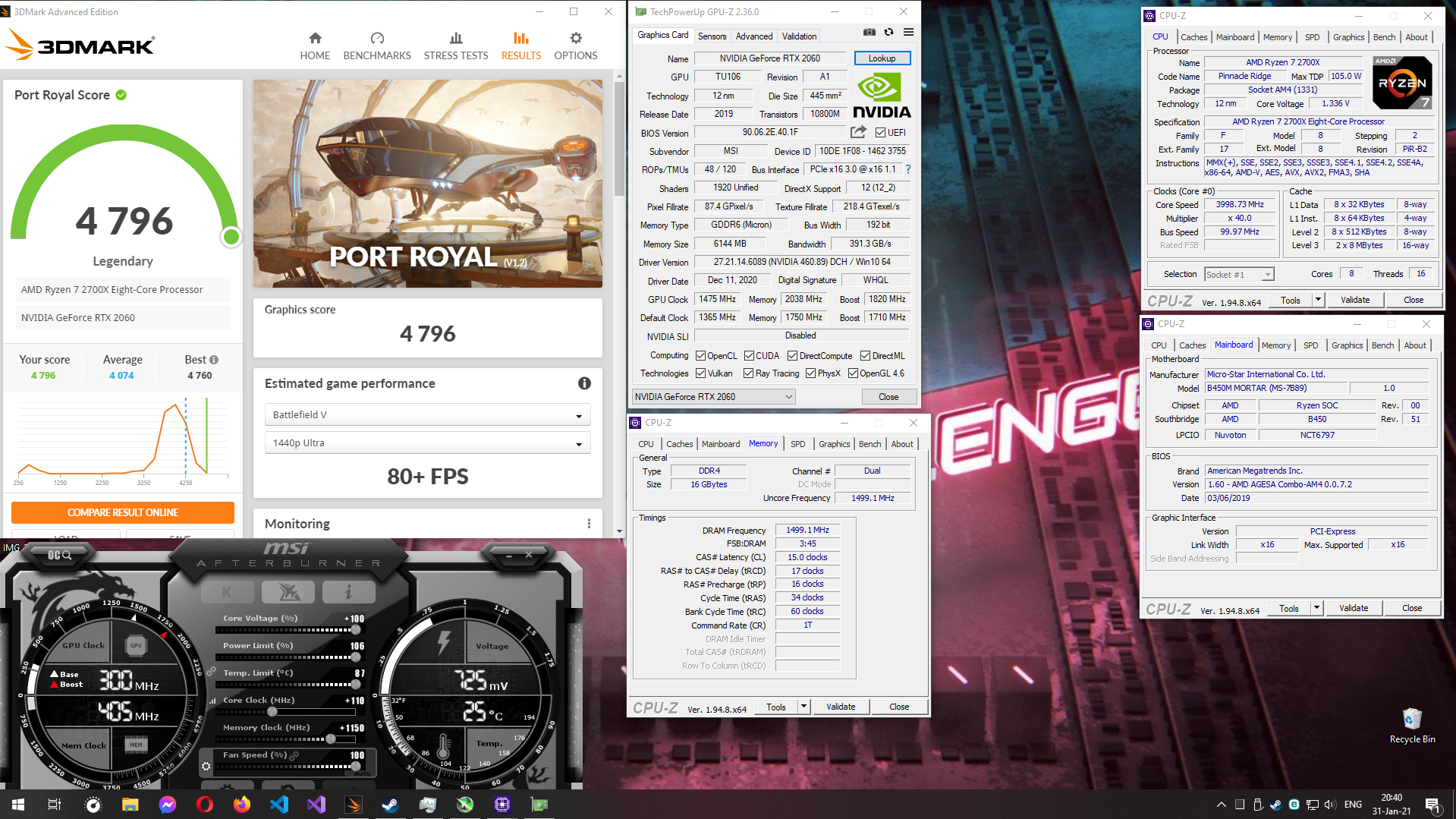The width and height of the screenshot is (1456, 819).
Task: Toggle the link icon next to Fan Speed
Action: [x=294, y=755]
